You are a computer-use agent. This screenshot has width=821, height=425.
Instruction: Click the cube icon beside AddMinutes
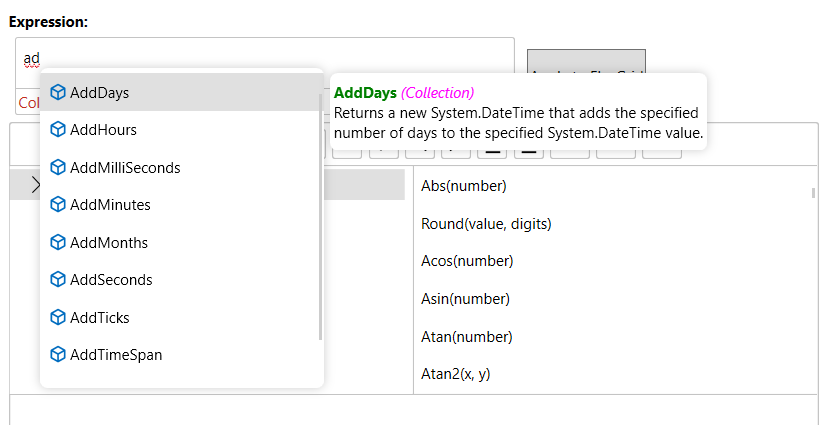pos(58,205)
